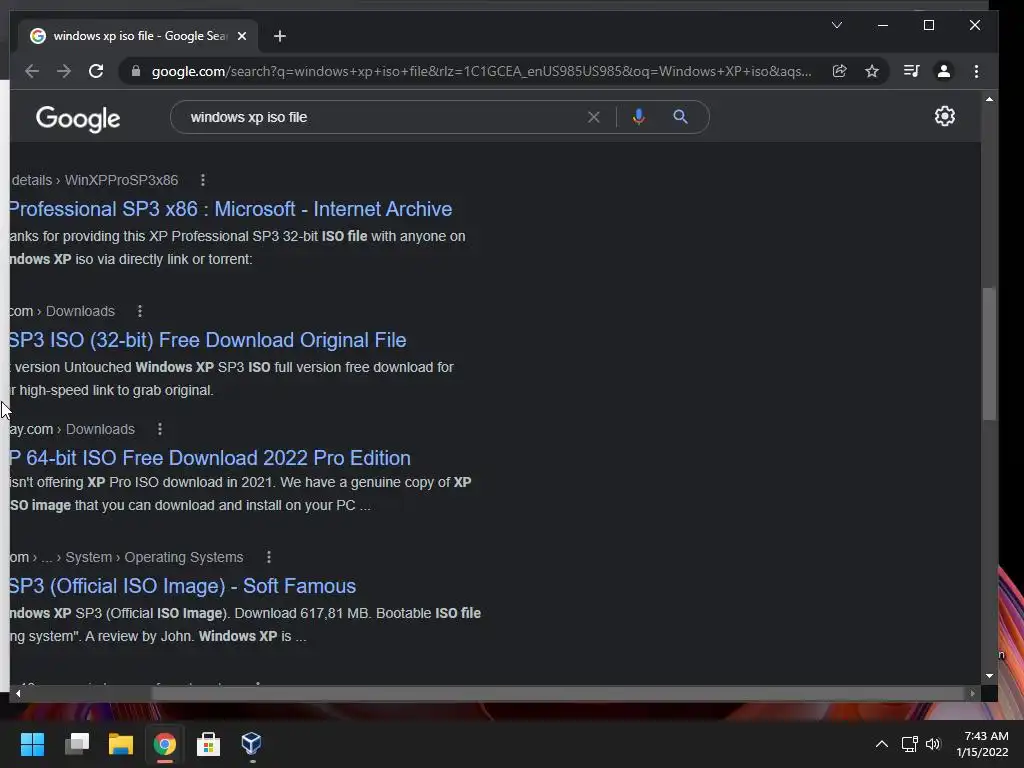Viewport: 1024px width, 768px height.
Task: Click the System › Operating Systems breadcrumb
Action: pyautogui.click(x=154, y=557)
